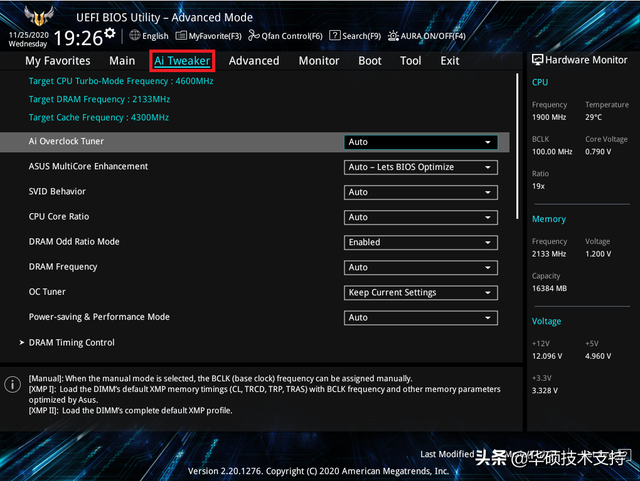Click the 29°C temperature value

593,118
